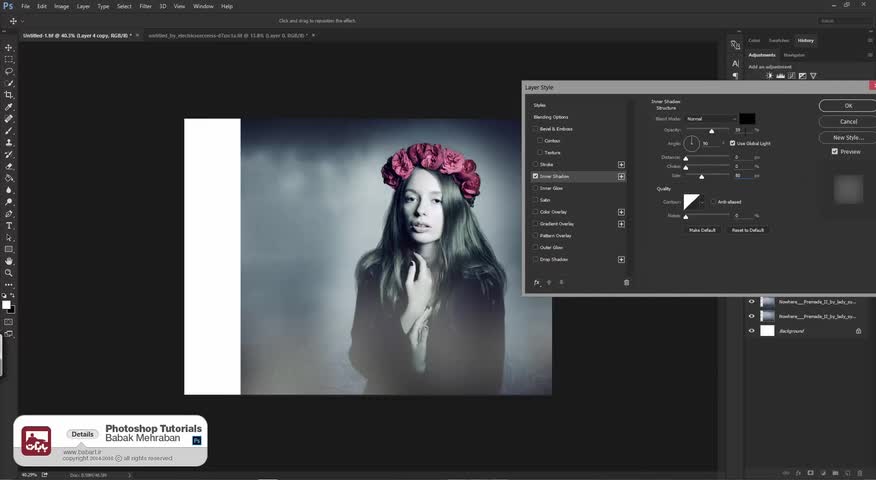This screenshot has width=876, height=480.
Task: Add another Drop Shadow effect with the plus button
Action: pos(621,259)
